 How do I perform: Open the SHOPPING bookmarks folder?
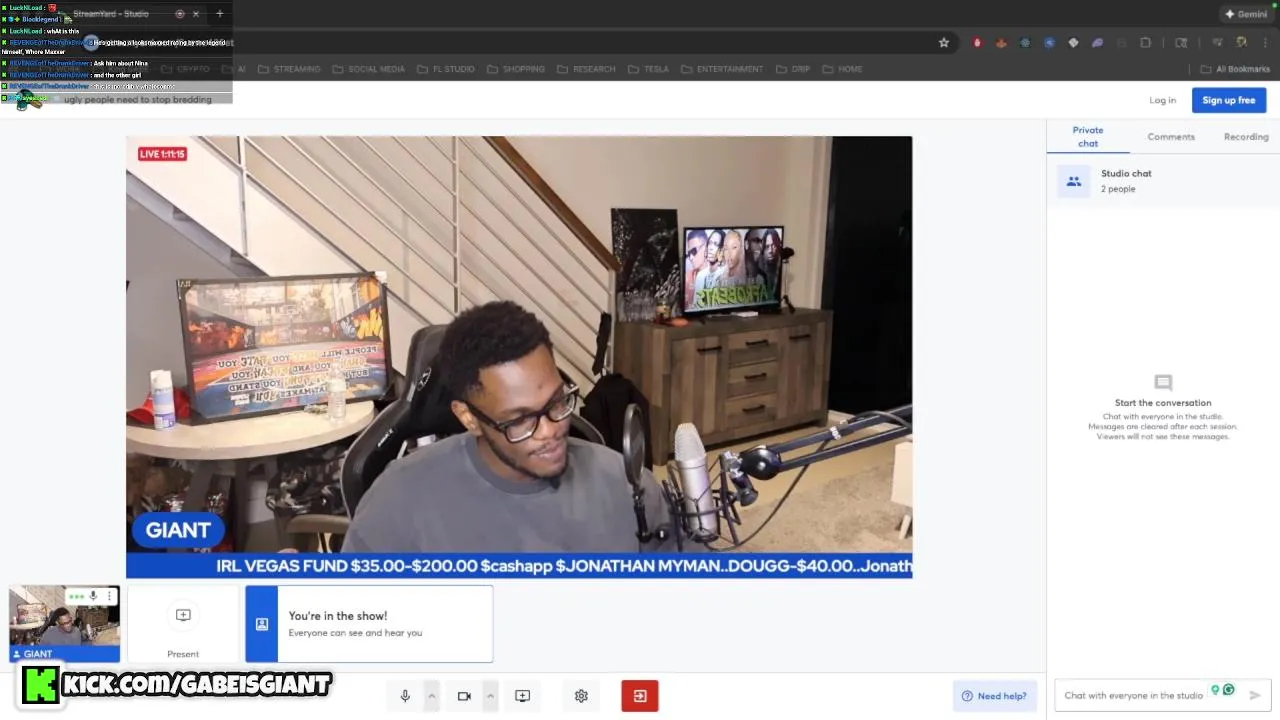pyautogui.click(x=516, y=69)
